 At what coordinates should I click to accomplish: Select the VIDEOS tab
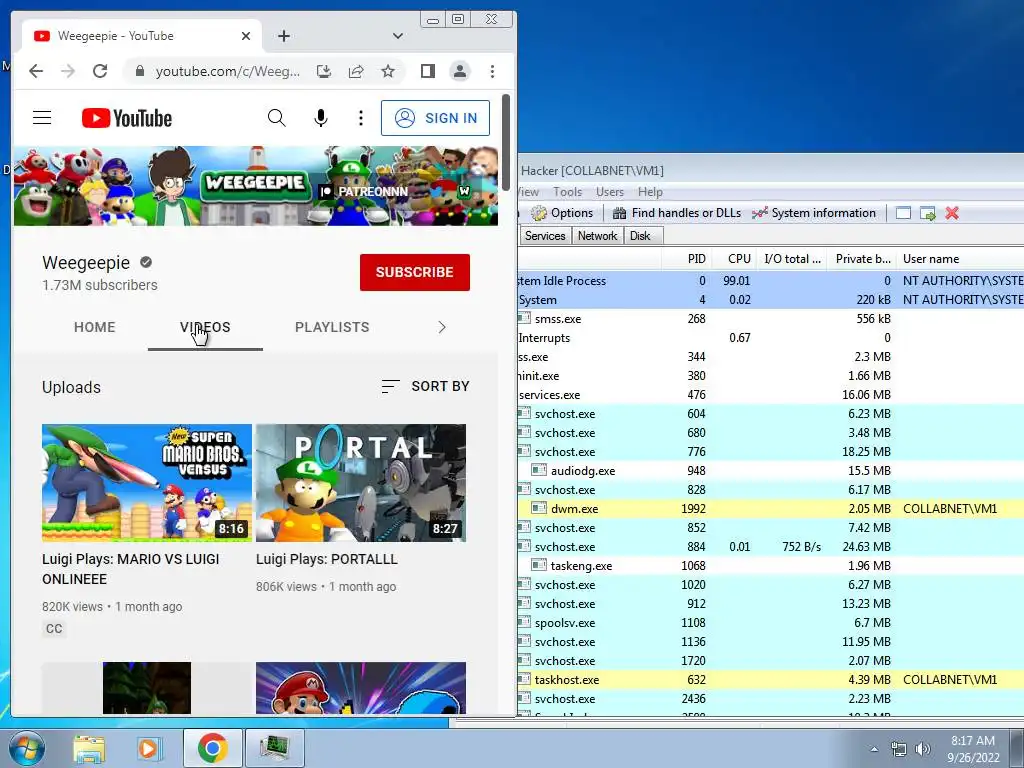click(x=205, y=327)
